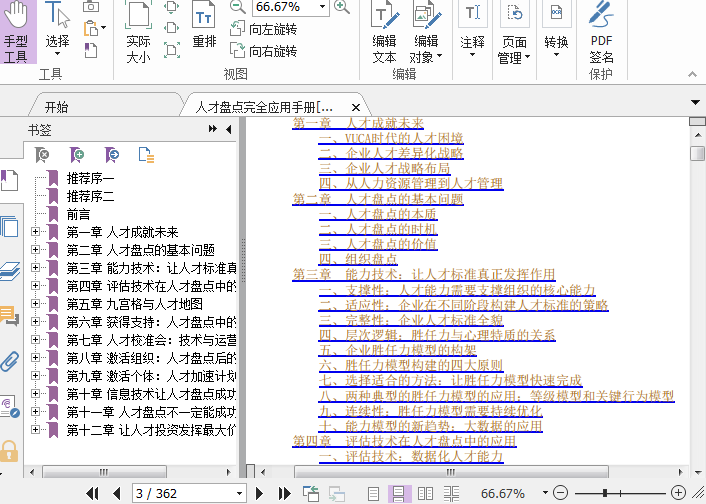Expand the bookmarks panel options arrows
706x504 pixels.
[213, 129]
